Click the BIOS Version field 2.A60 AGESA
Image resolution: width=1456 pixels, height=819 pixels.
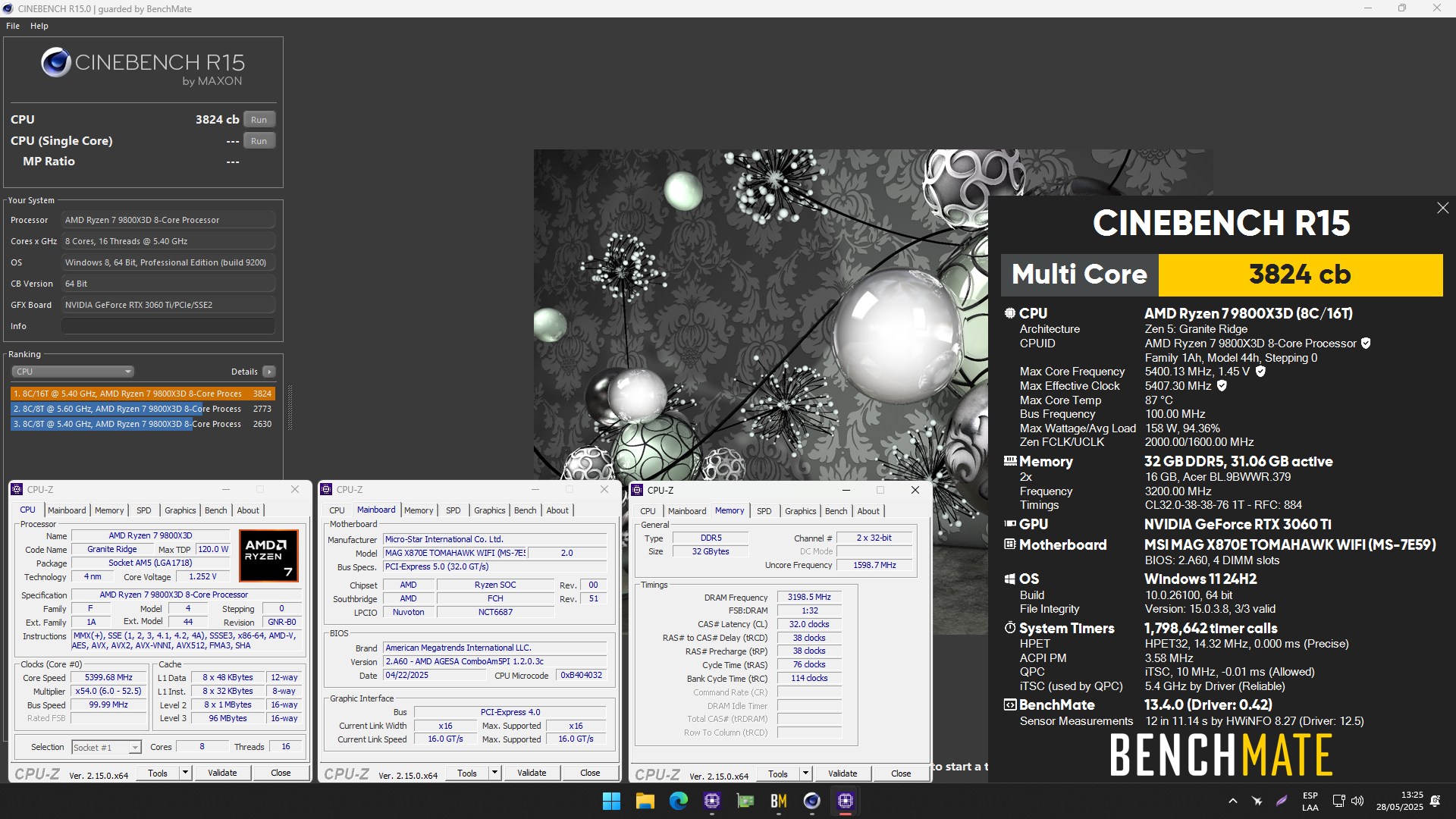494,661
